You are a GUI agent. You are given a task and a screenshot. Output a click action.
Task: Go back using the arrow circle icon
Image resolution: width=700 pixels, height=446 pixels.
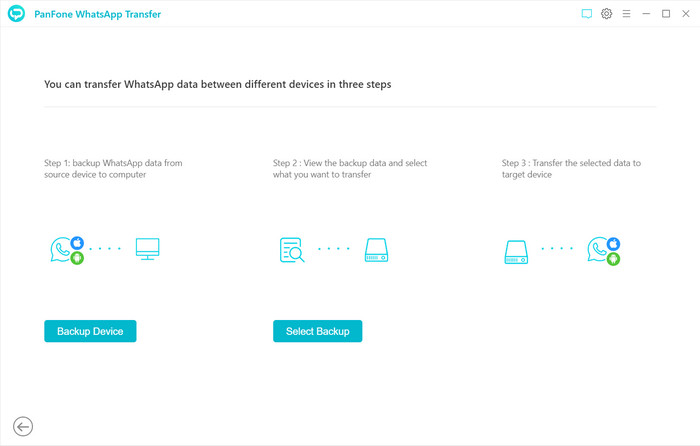click(x=23, y=426)
